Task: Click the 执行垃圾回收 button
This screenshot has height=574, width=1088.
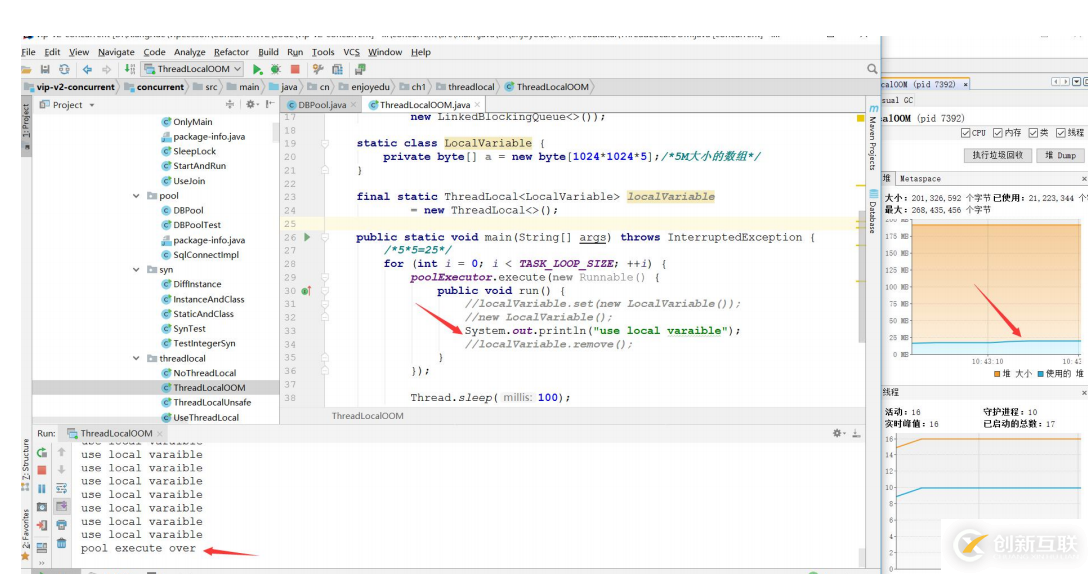Action: click(x=997, y=155)
